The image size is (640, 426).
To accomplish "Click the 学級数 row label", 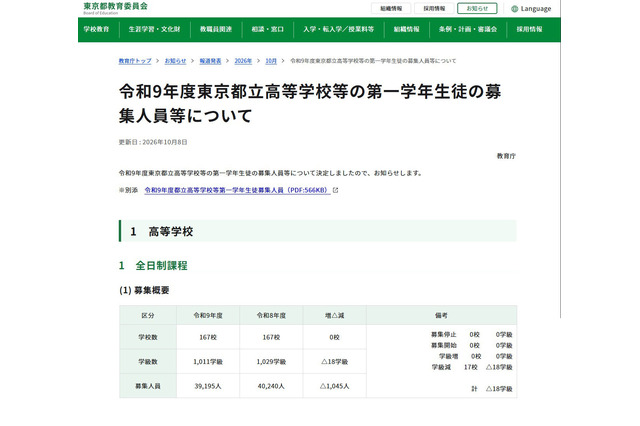I will [x=148, y=362].
